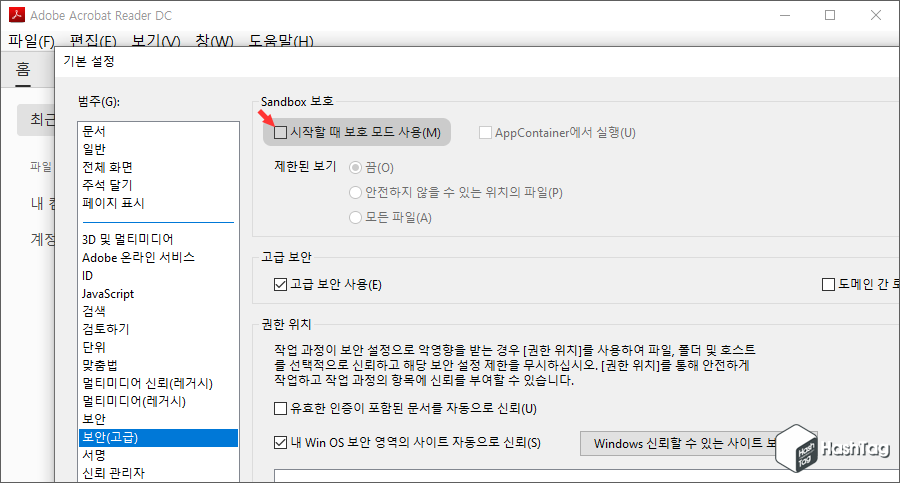
Task: Check 'AppContainer에서 실행(U)' checkbox
Action: coord(485,133)
